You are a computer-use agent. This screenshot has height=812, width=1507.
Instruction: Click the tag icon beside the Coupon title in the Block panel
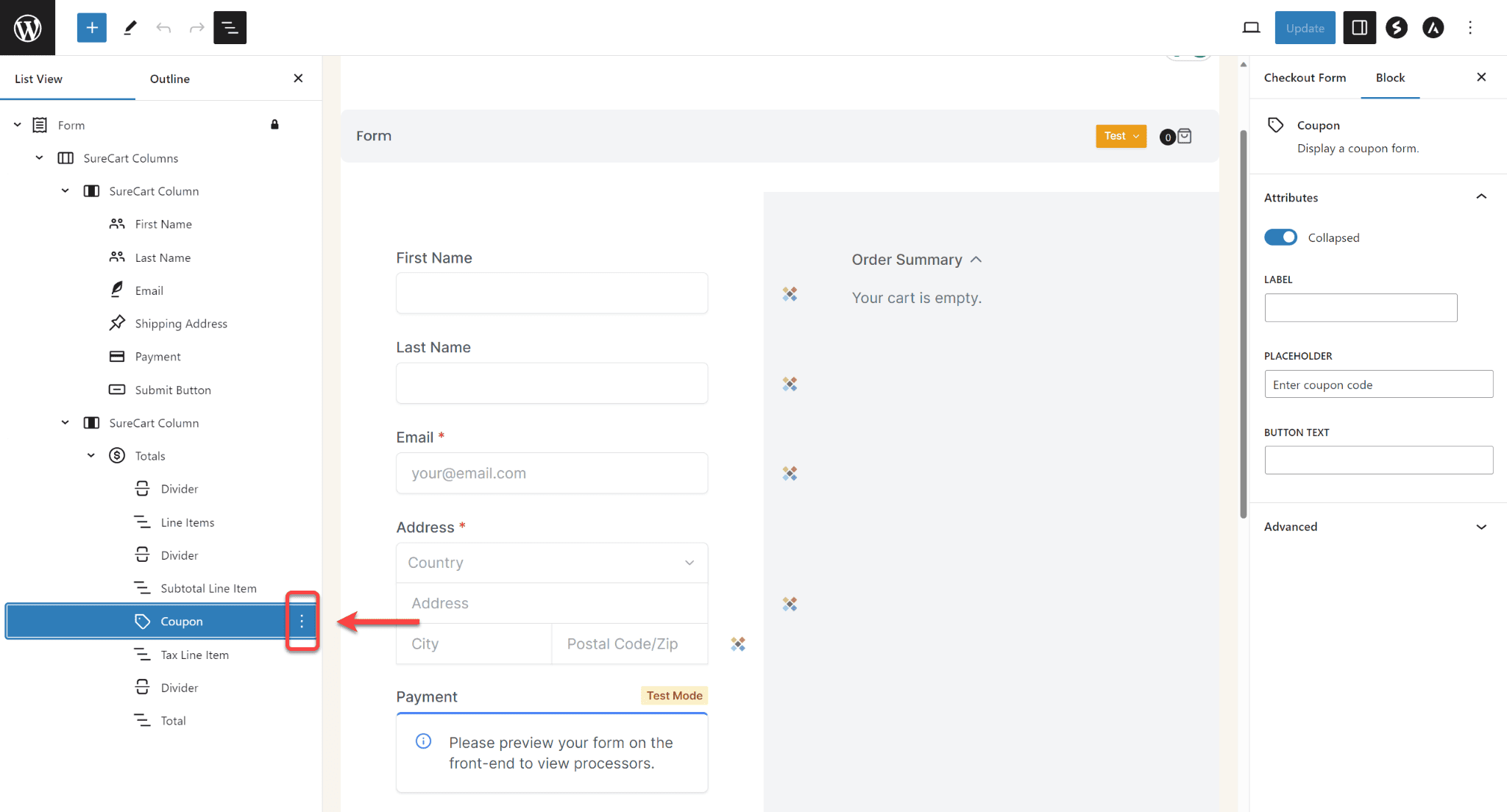1276,125
